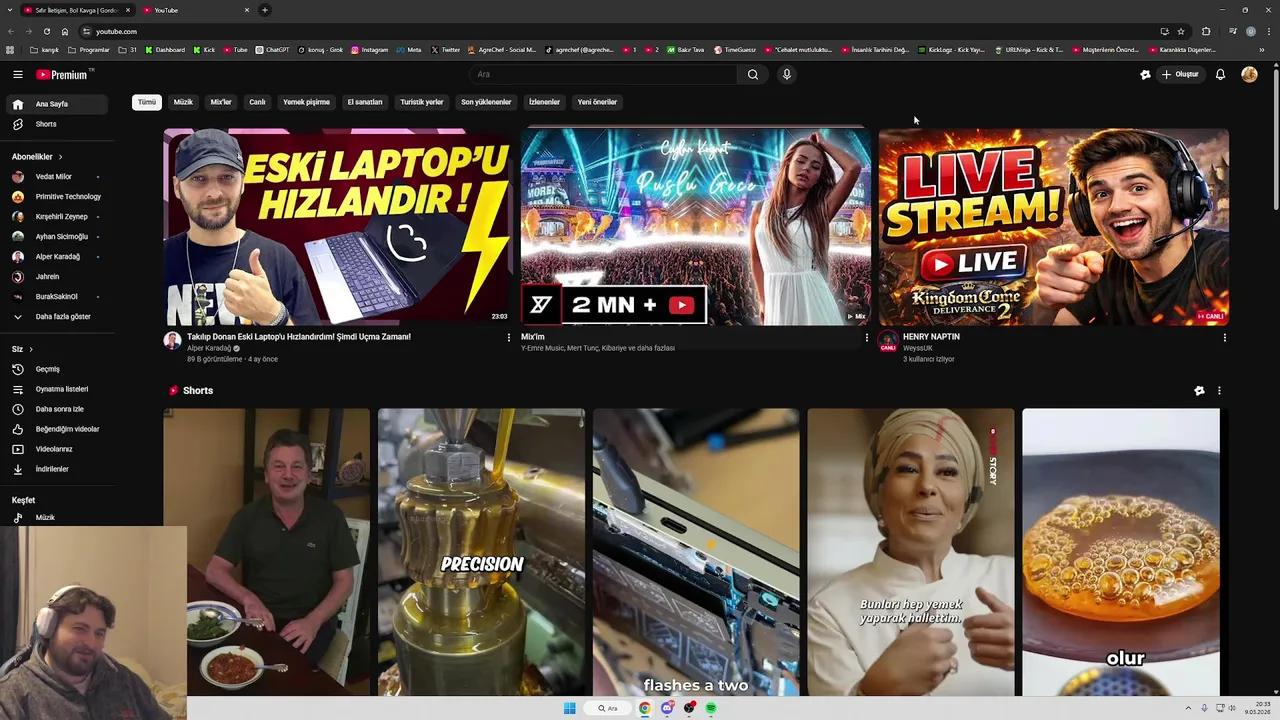Select the El sanatları chip
Image resolution: width=1280 pixels, height=720 pixels.
(365, 102)
